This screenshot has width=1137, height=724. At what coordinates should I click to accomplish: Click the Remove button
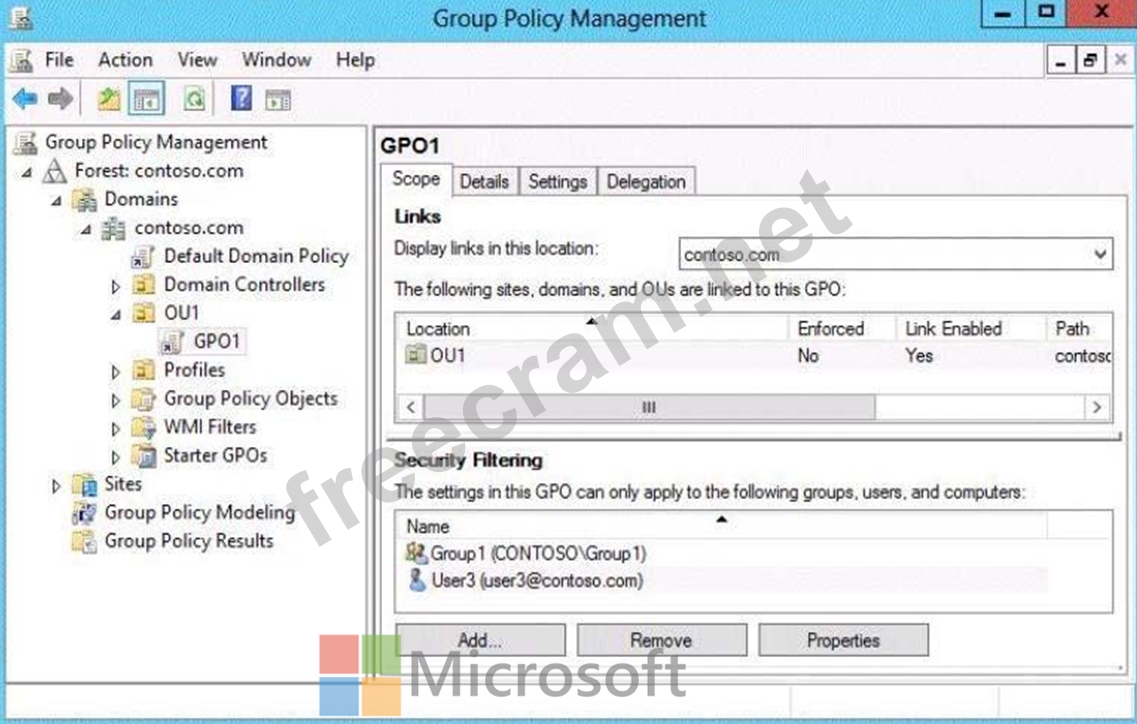coord(661,640)
